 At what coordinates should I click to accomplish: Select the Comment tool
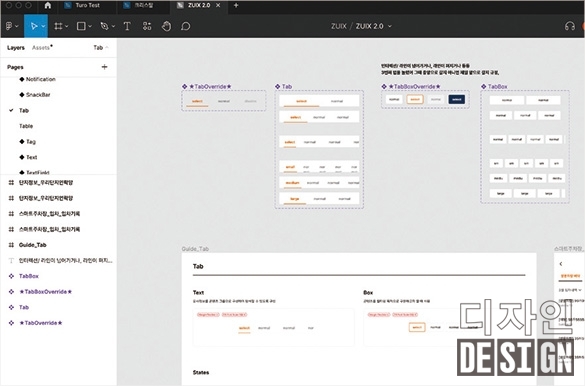click(x=185, y=26)
